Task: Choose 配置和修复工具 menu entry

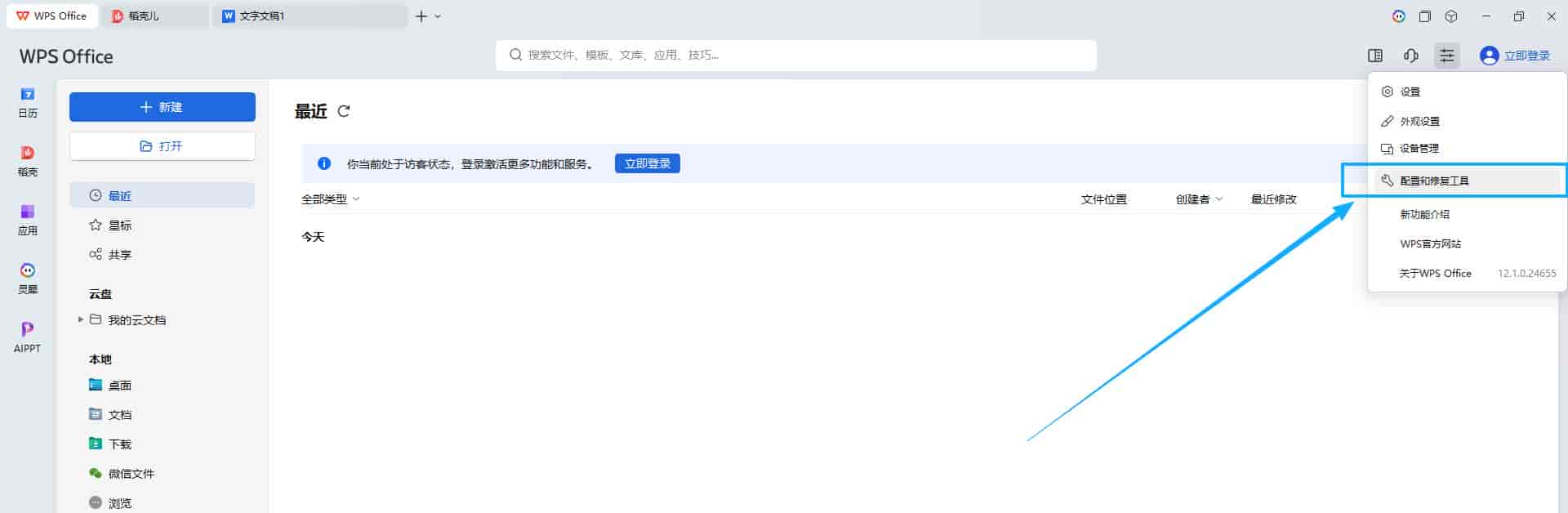Action: (x=1468, y=181)
